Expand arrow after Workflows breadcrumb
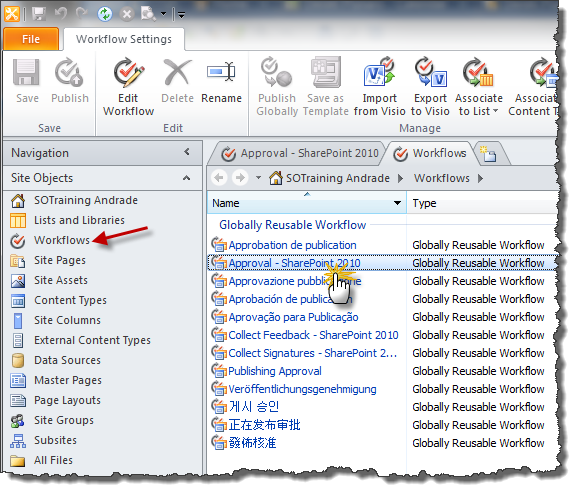577x492 pixels. (480, 178)
